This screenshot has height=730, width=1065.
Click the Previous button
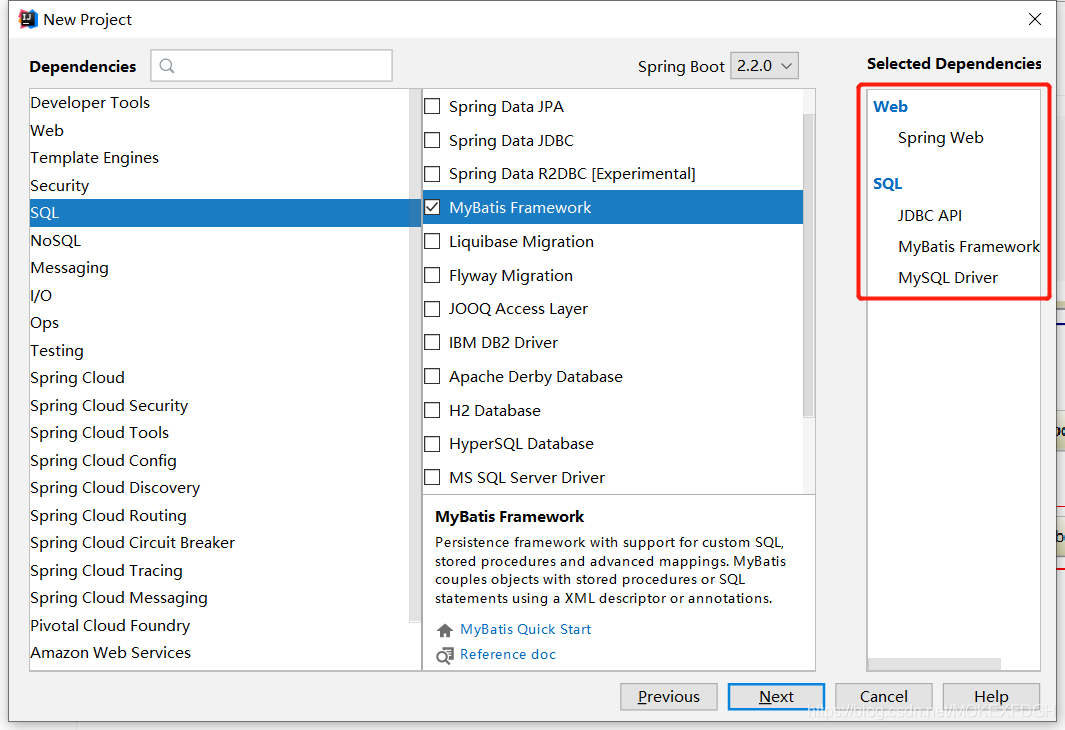click(x=668, y=697)
